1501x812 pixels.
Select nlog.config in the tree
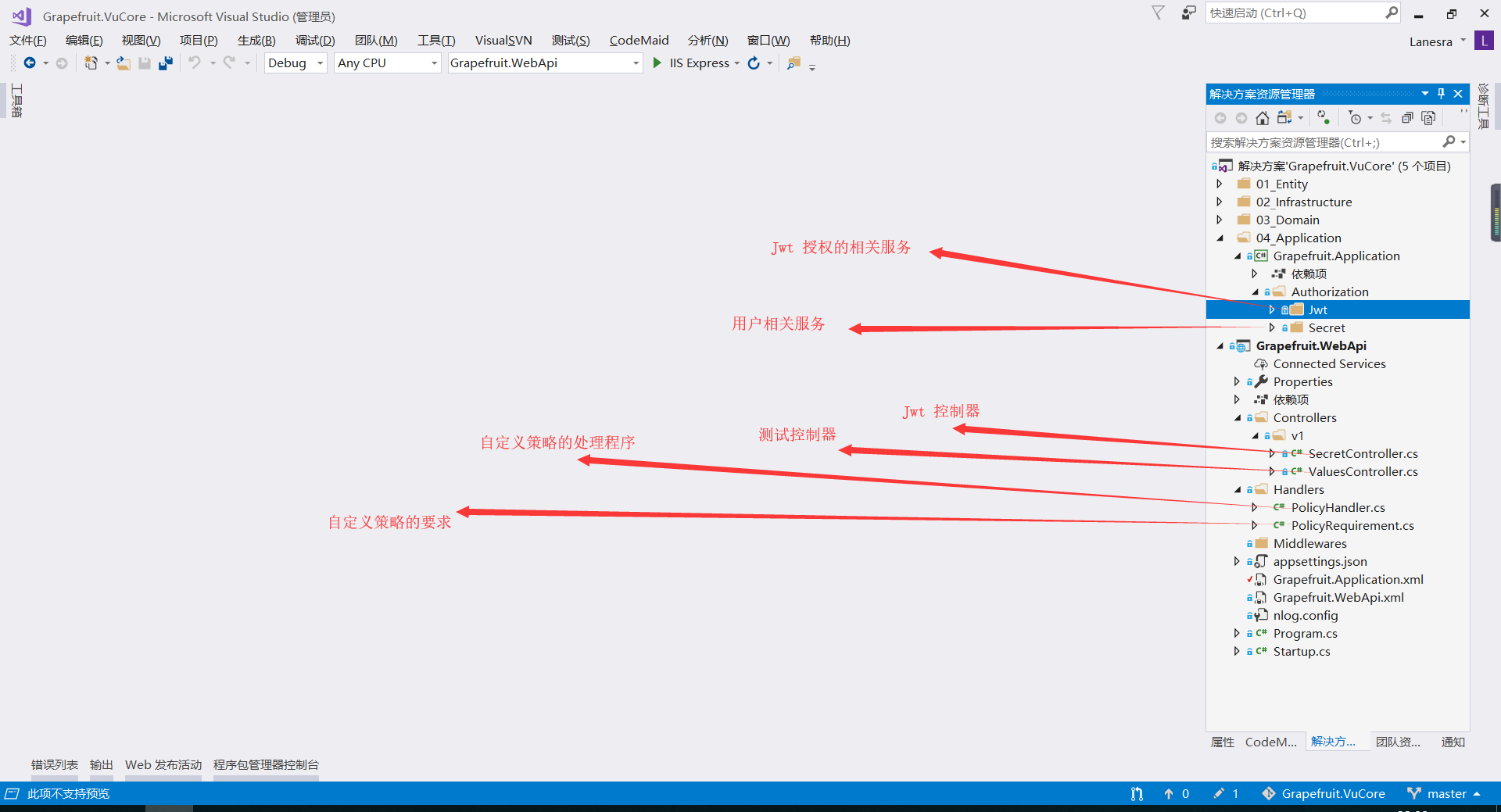1305,615
